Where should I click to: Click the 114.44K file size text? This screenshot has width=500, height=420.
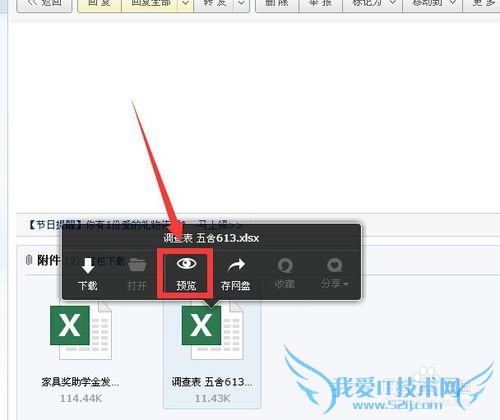pos(81,398)
